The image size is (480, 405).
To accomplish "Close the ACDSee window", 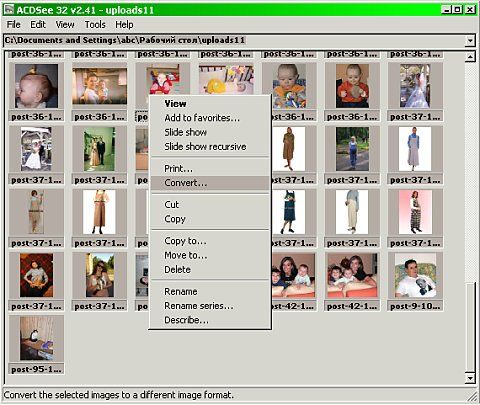I will pyautogui.click(x=470, y=10).
